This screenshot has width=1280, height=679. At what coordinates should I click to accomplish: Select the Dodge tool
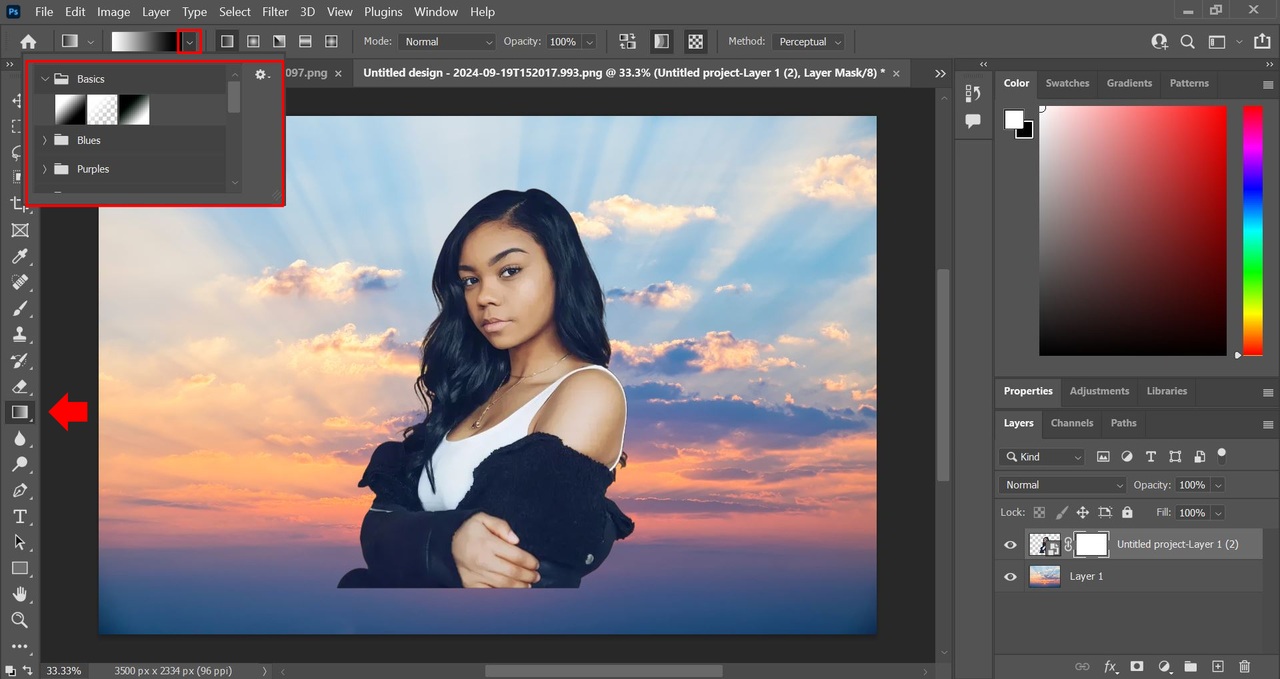(19, 464)
